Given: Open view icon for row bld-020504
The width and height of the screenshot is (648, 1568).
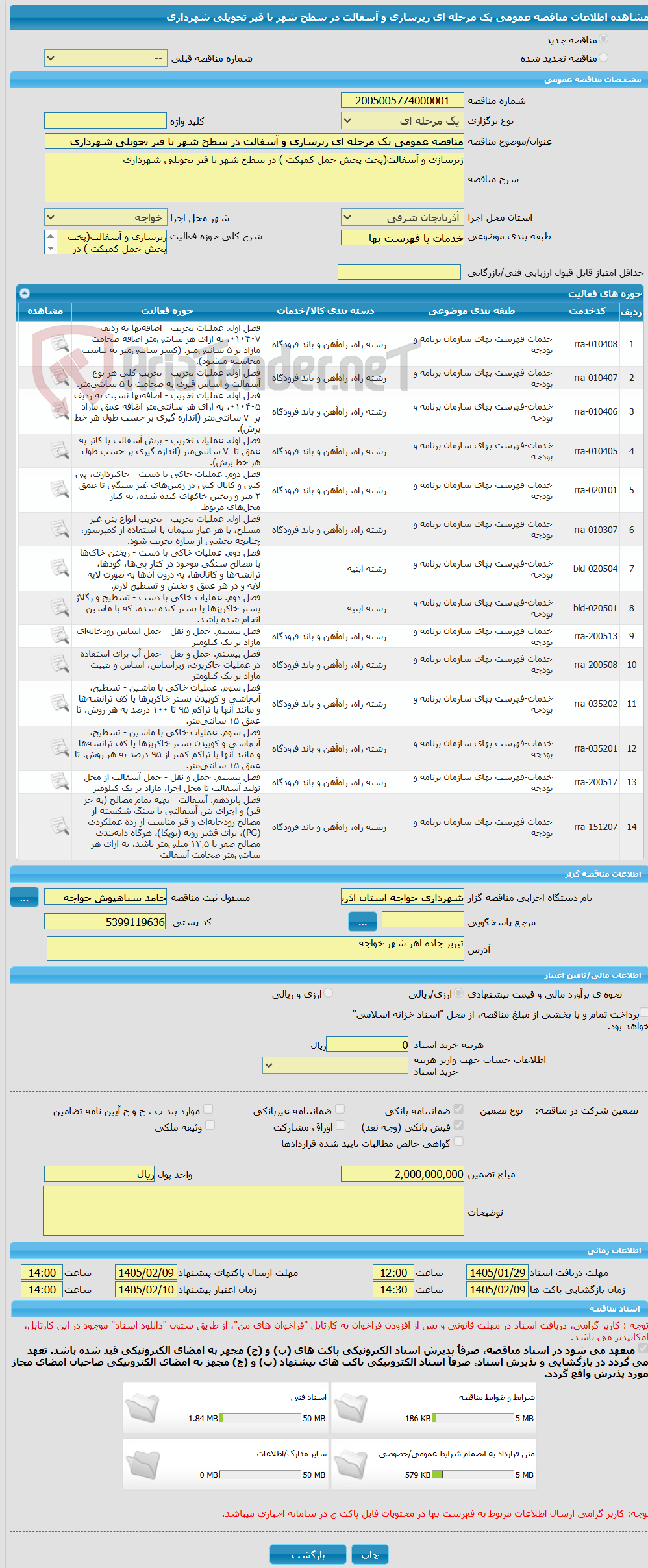Looking at the screenshot, I should coord(60,569).
